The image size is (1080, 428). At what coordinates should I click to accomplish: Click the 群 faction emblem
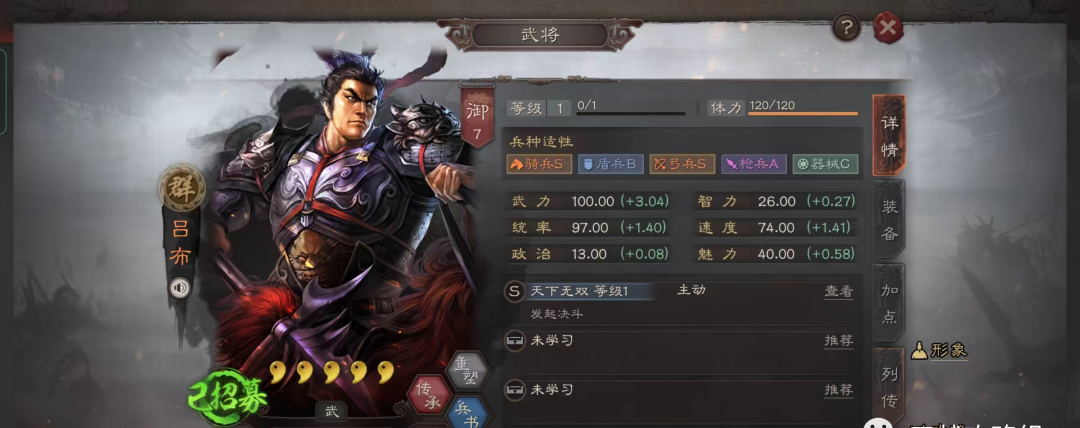182,187
